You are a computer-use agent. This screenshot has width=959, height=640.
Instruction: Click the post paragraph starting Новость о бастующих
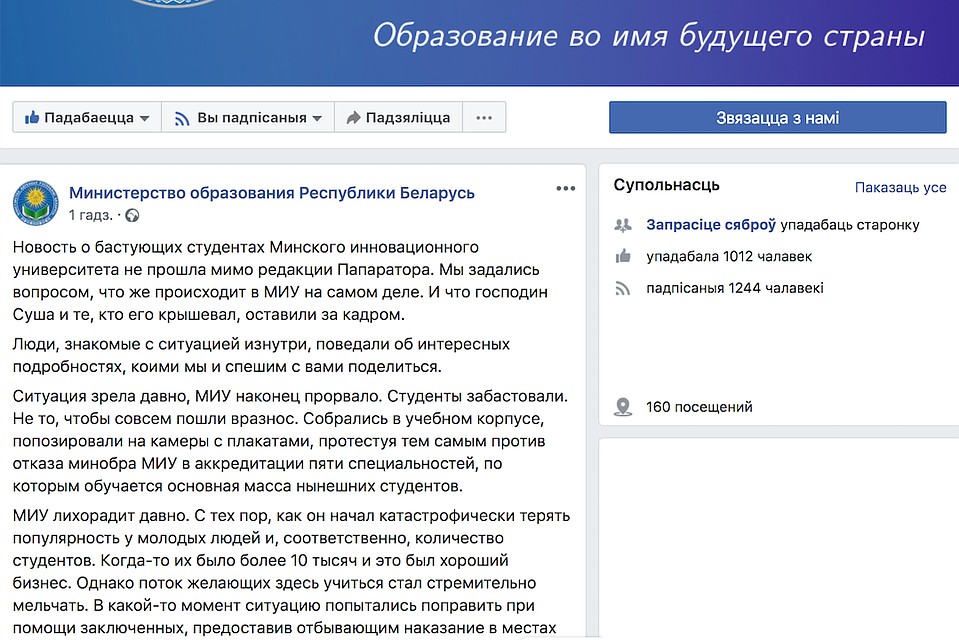point(280,281)
